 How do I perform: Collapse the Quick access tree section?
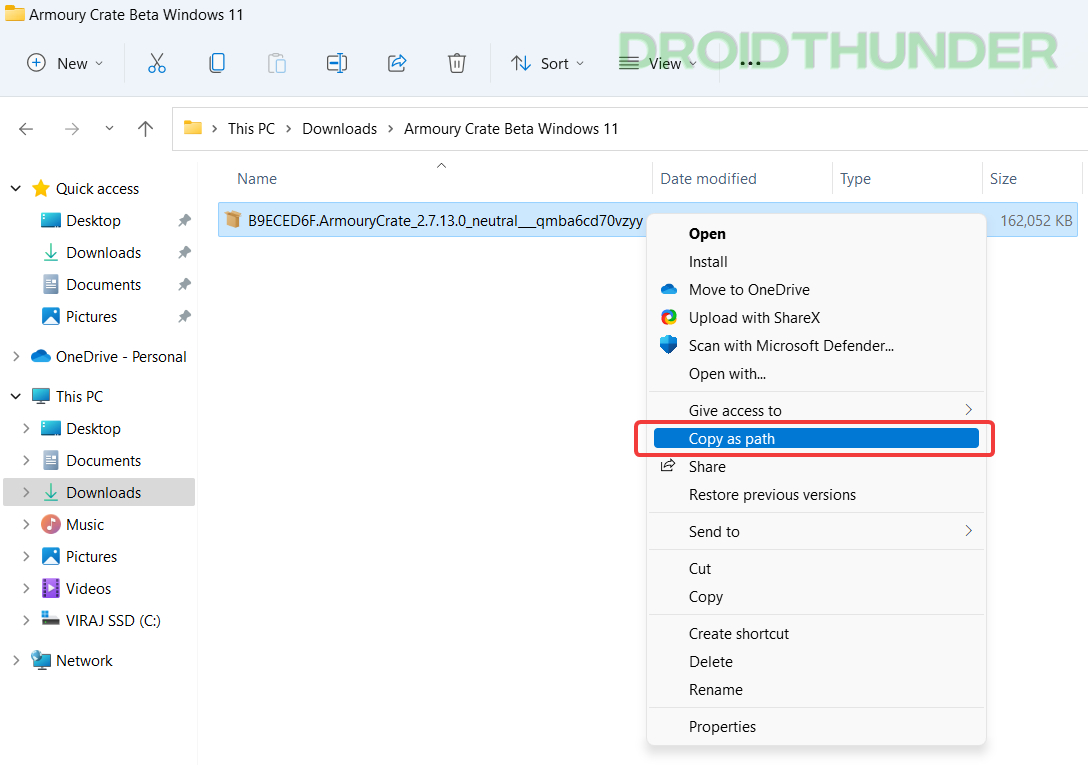(16, 189)
